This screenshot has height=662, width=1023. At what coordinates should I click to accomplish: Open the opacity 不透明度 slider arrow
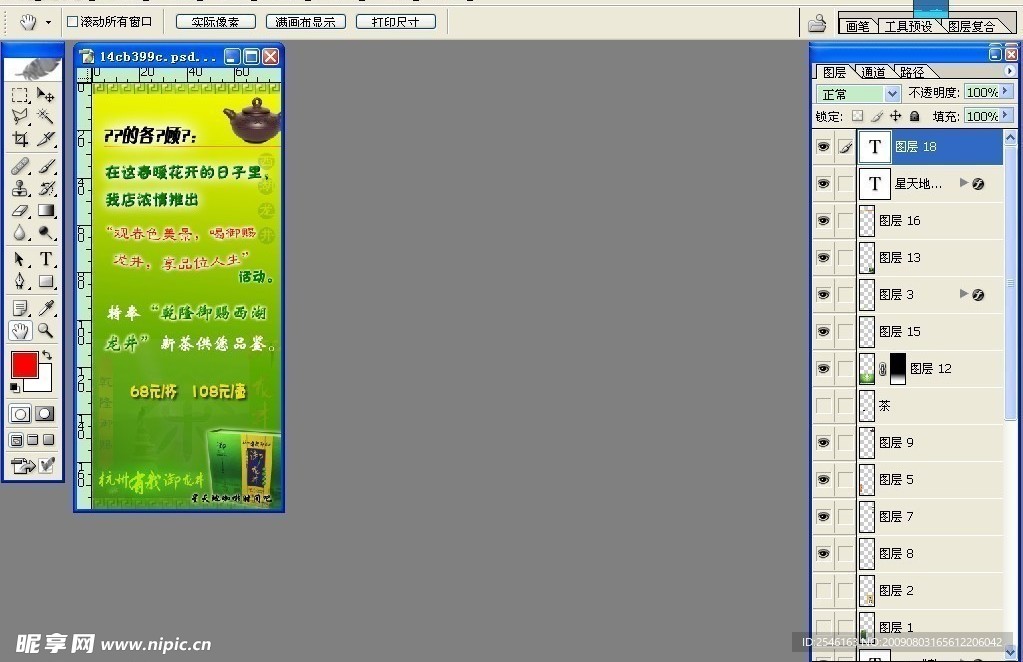(x=1005, y=92)
